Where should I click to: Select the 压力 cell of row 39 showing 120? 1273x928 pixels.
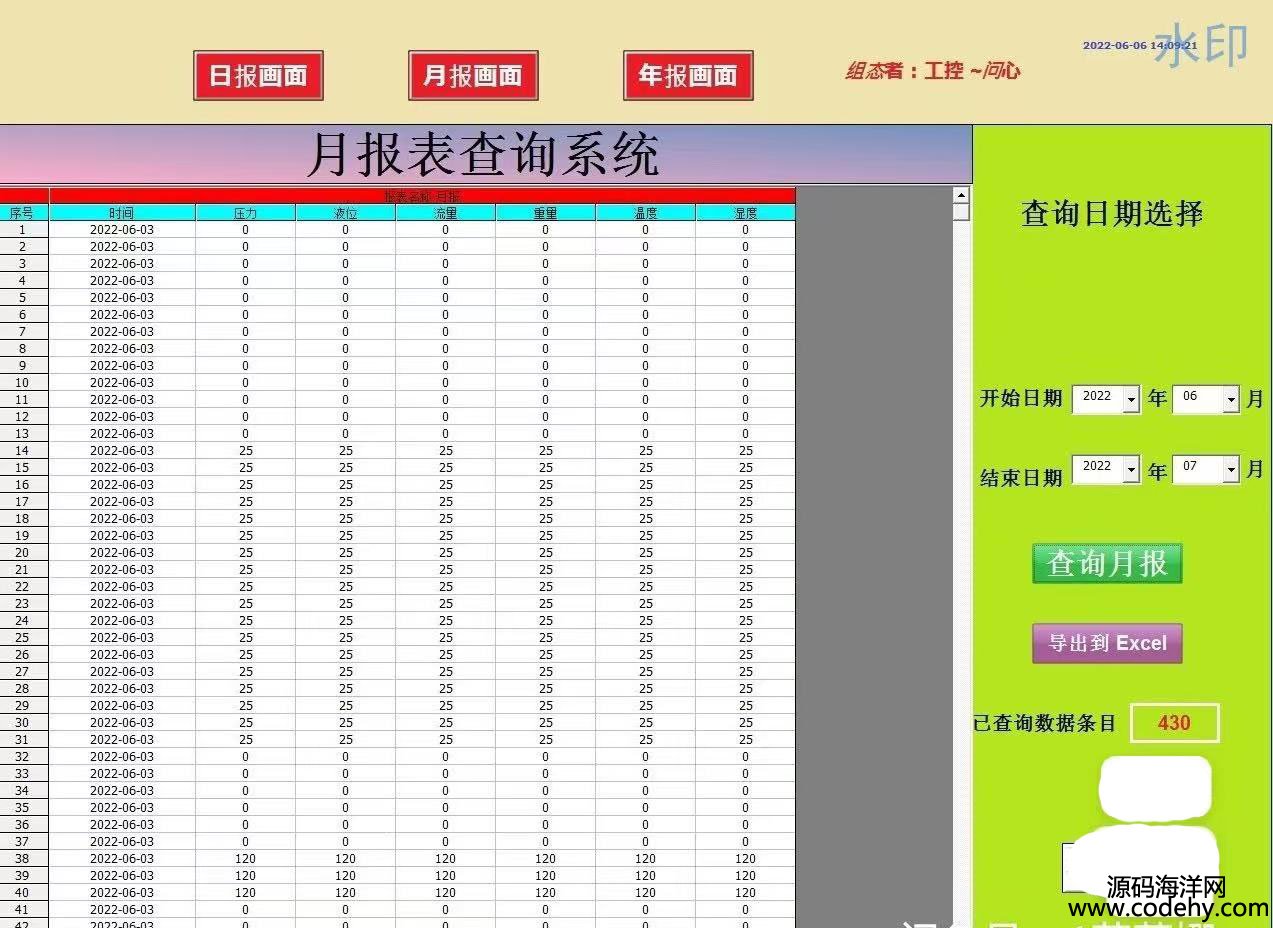point(246,876)
